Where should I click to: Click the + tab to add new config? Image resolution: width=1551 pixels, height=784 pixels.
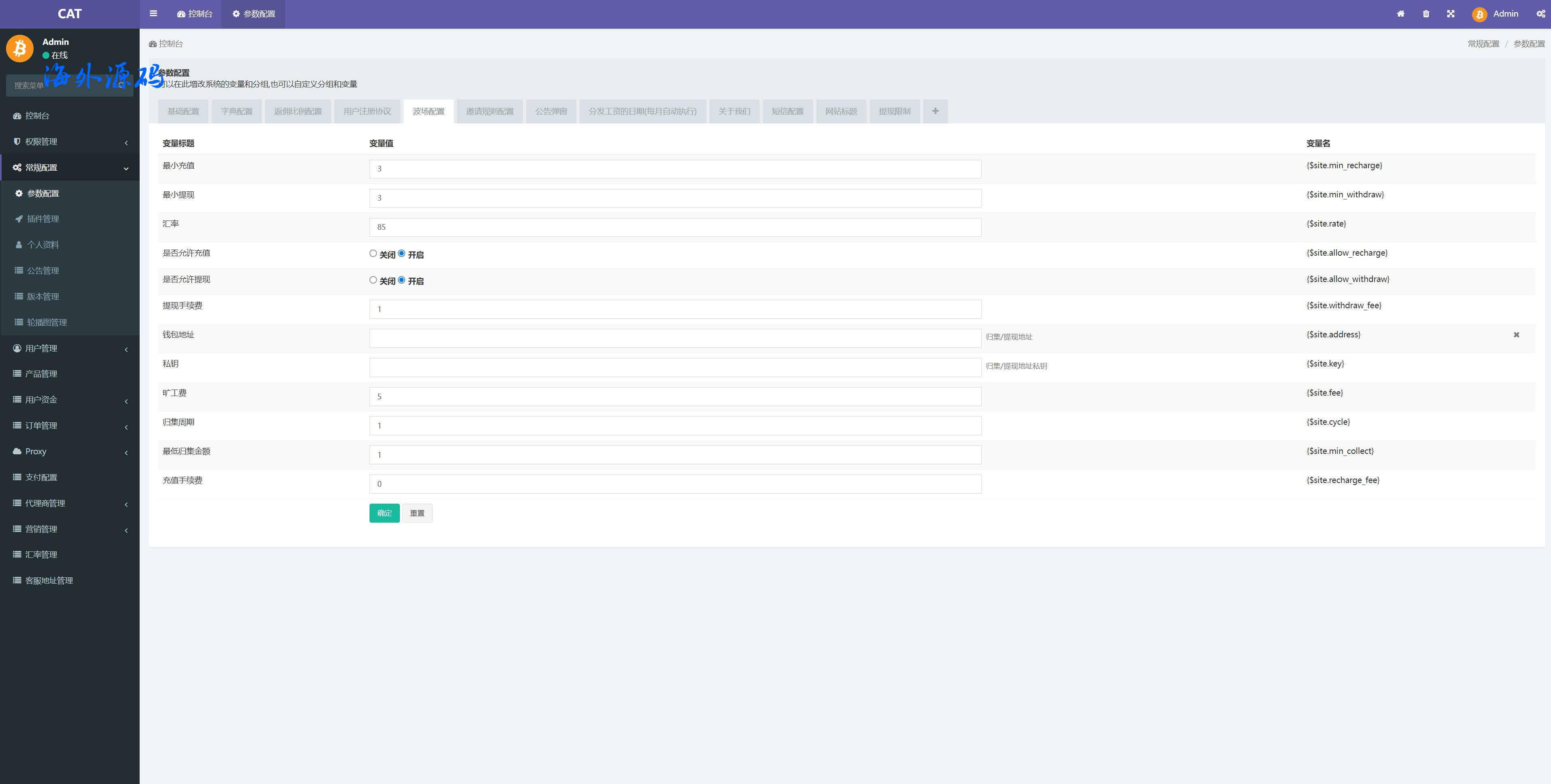click(935, 111)
